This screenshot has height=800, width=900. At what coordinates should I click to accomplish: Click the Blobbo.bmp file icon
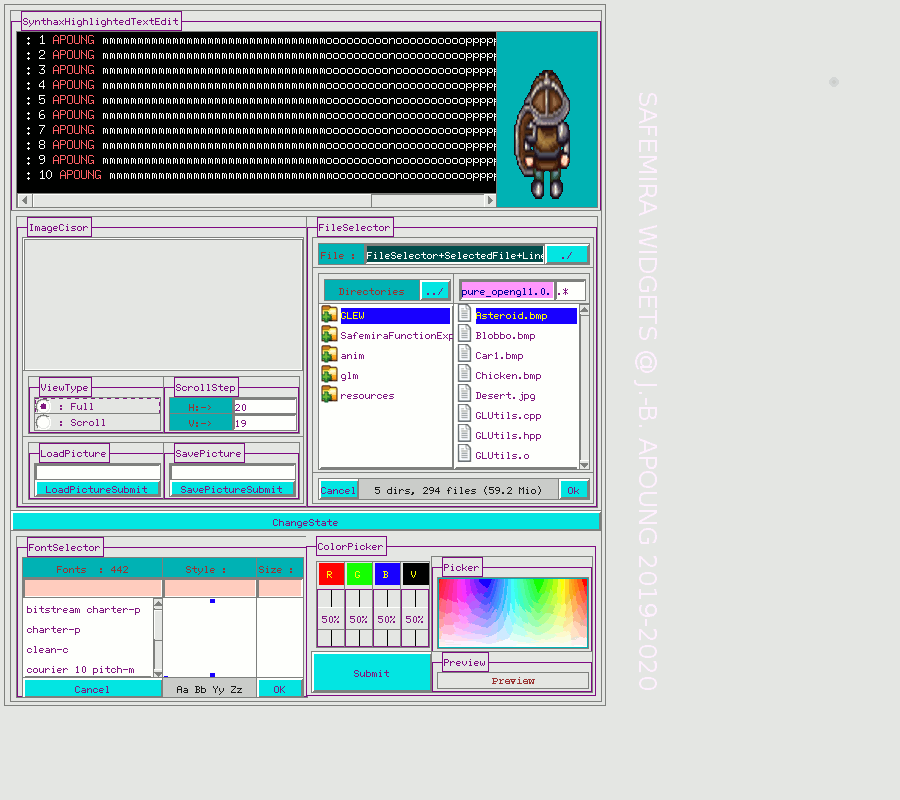click(465, 335)
